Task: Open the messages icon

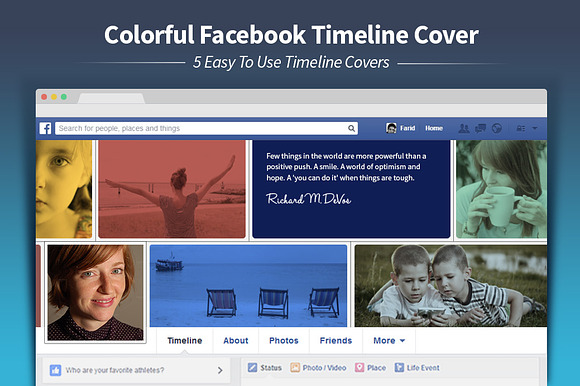Action: (x=480, y=128)
